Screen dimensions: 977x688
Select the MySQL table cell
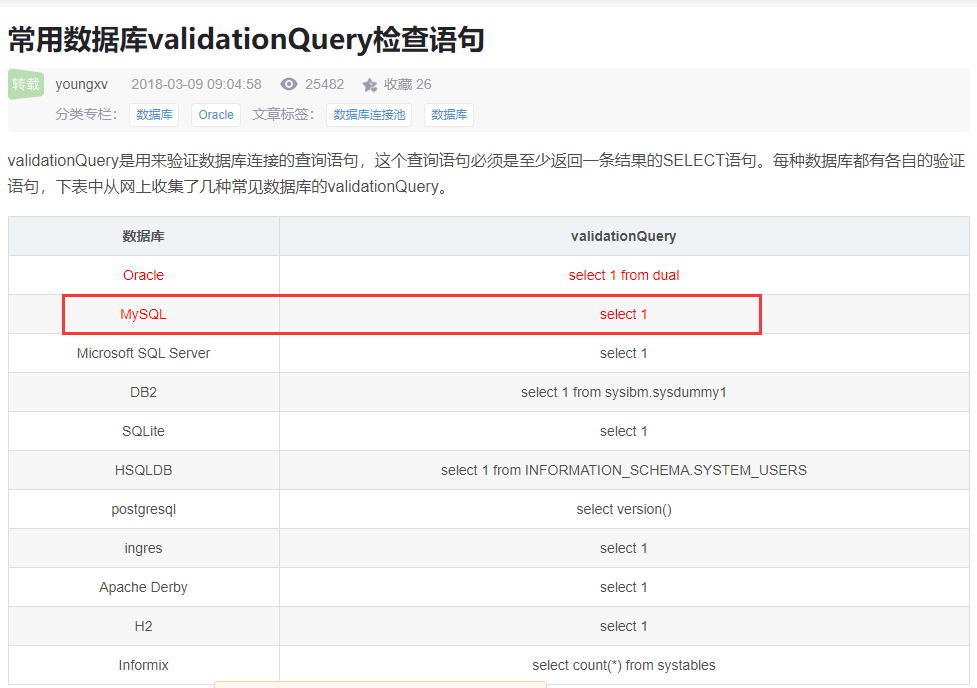(x=143, y=314)
